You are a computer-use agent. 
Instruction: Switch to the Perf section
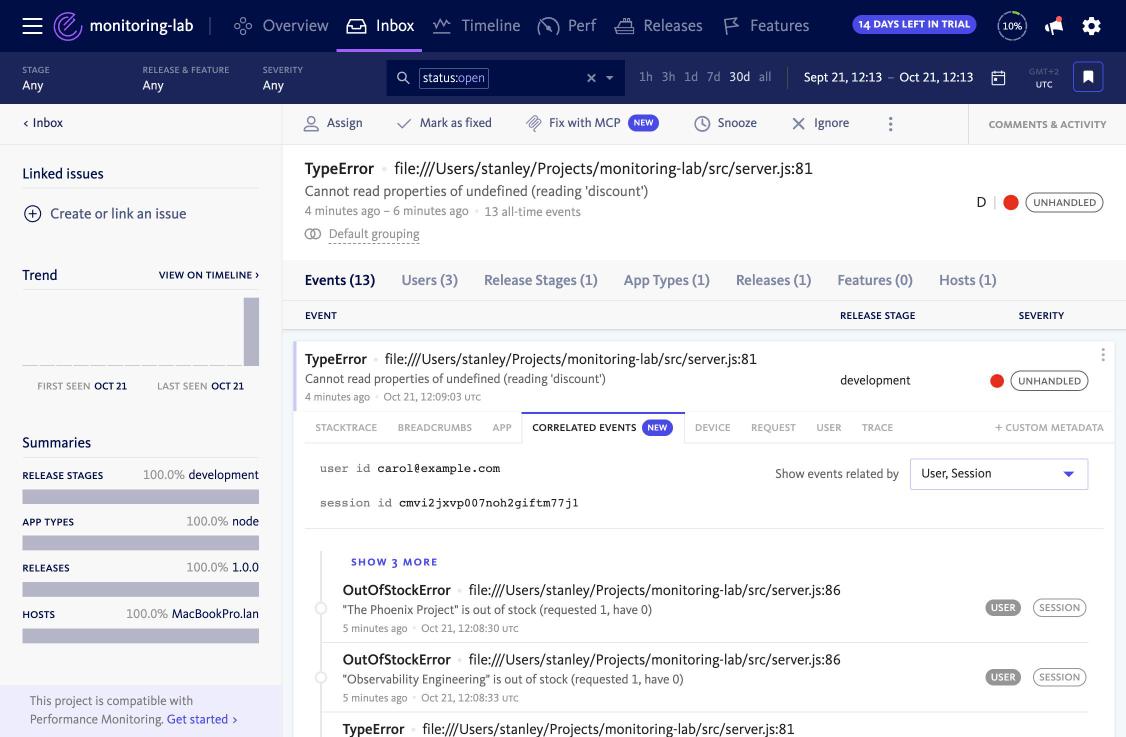click(567, 26)
